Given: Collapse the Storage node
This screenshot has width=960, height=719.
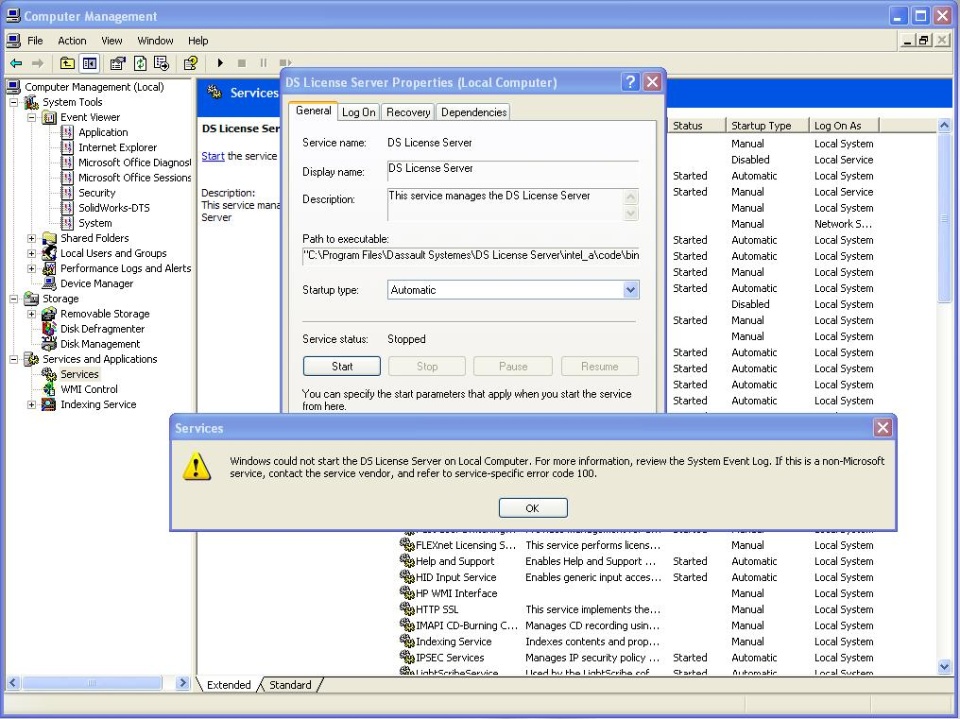Looking at the screenshot, I should click(13, 299).
